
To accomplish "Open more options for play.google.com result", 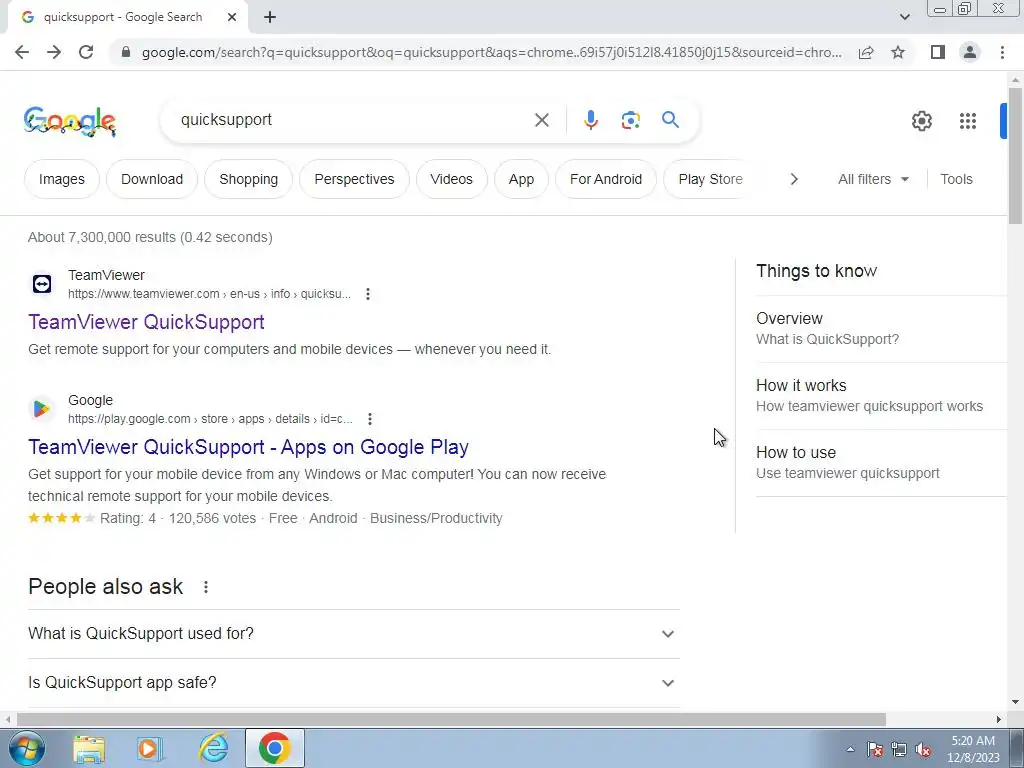I will click(370, 419).
